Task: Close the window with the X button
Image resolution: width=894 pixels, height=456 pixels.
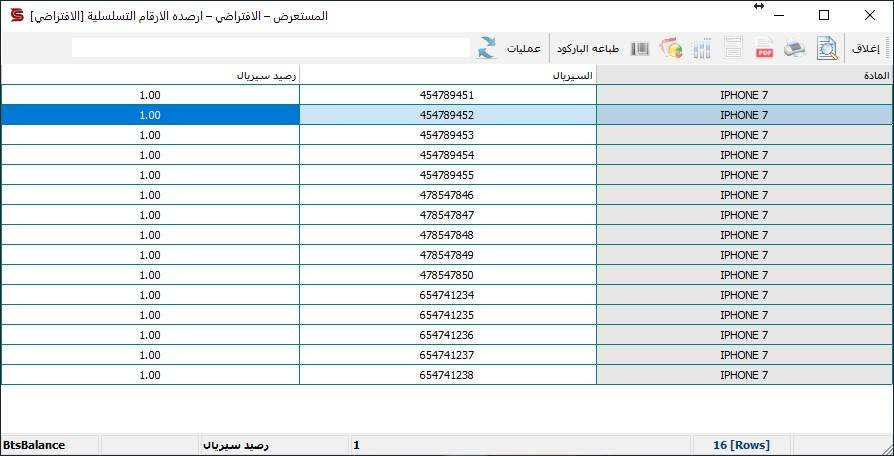Action: coord(870,15)
